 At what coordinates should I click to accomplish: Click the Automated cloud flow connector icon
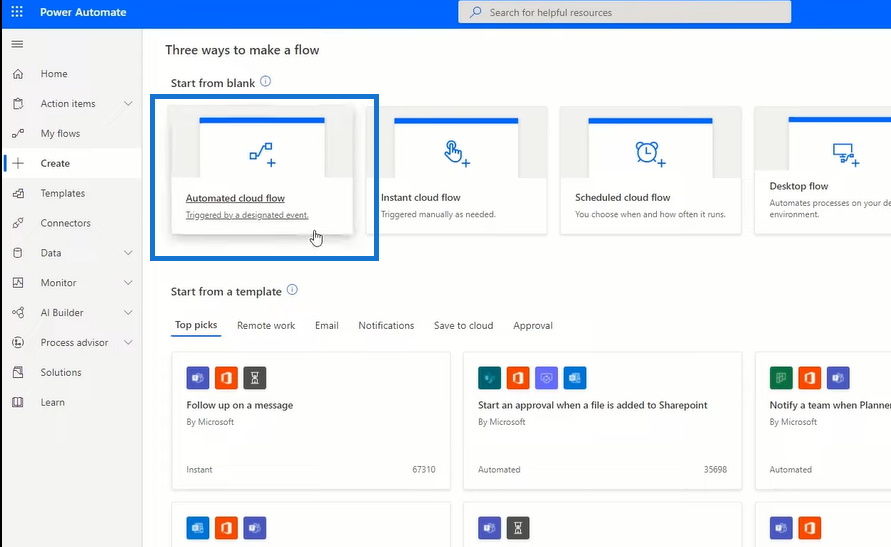[x=263, y=155]
